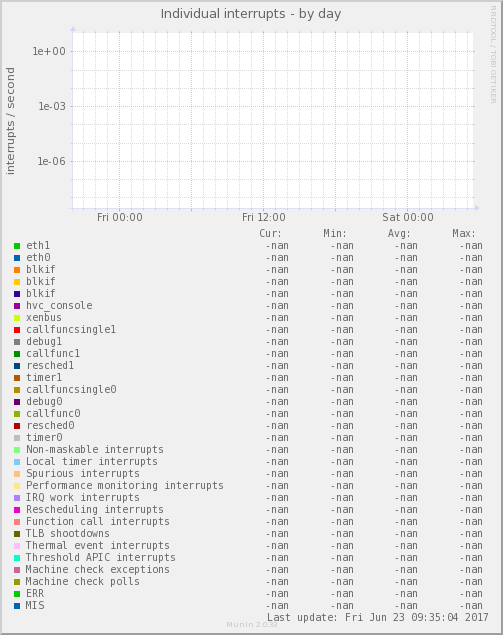
Task: Click the Machine check exceptions label
Action: coord(98,569)
